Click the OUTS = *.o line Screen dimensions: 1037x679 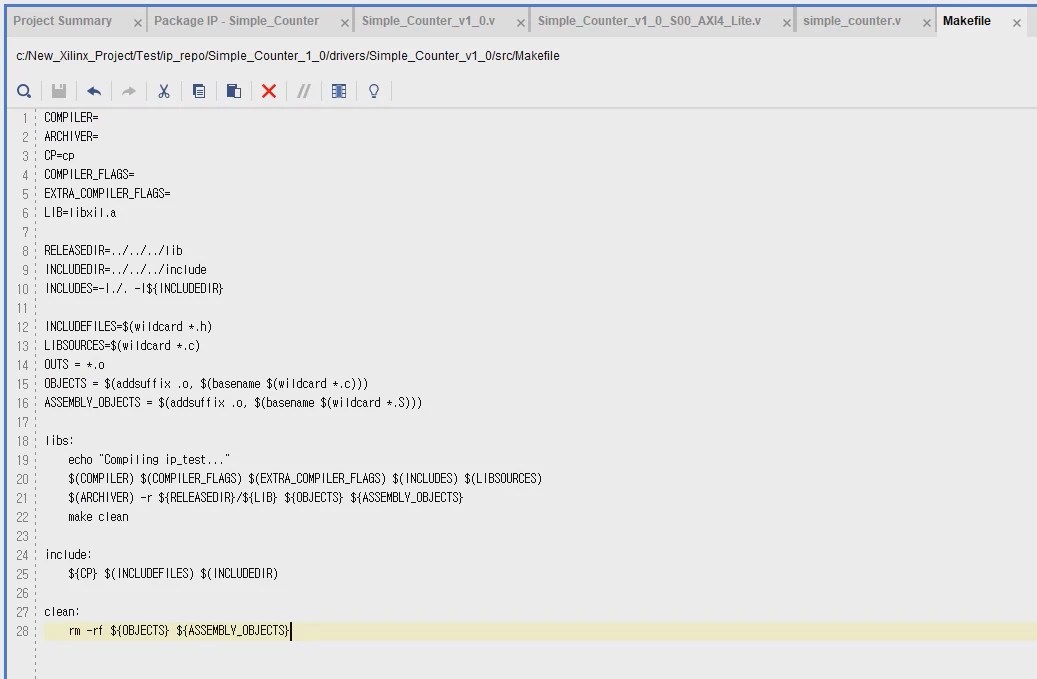tap(74, 365)
